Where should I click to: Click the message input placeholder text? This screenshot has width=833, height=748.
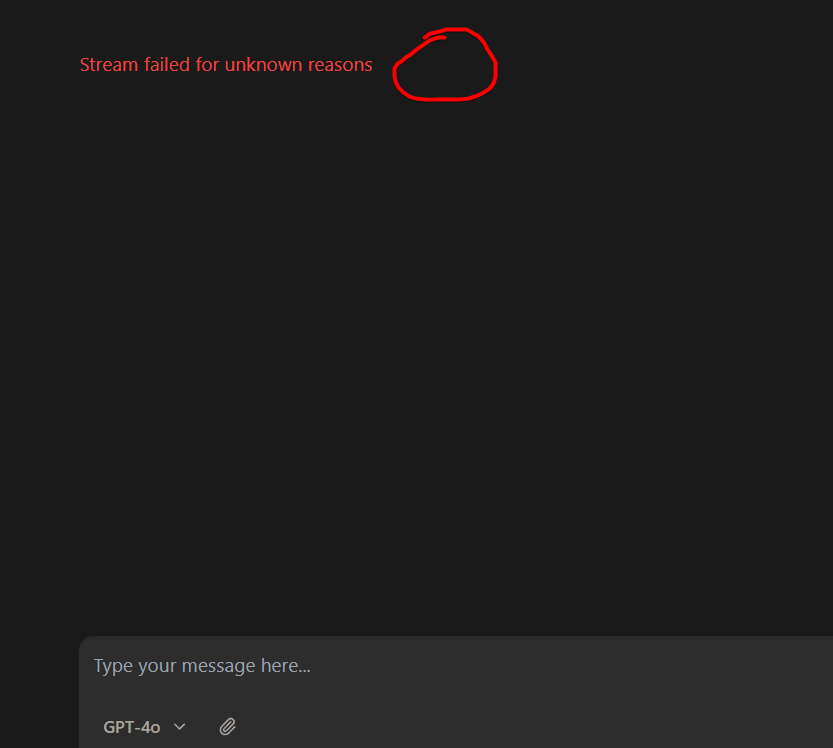click(x=202, y=666)
